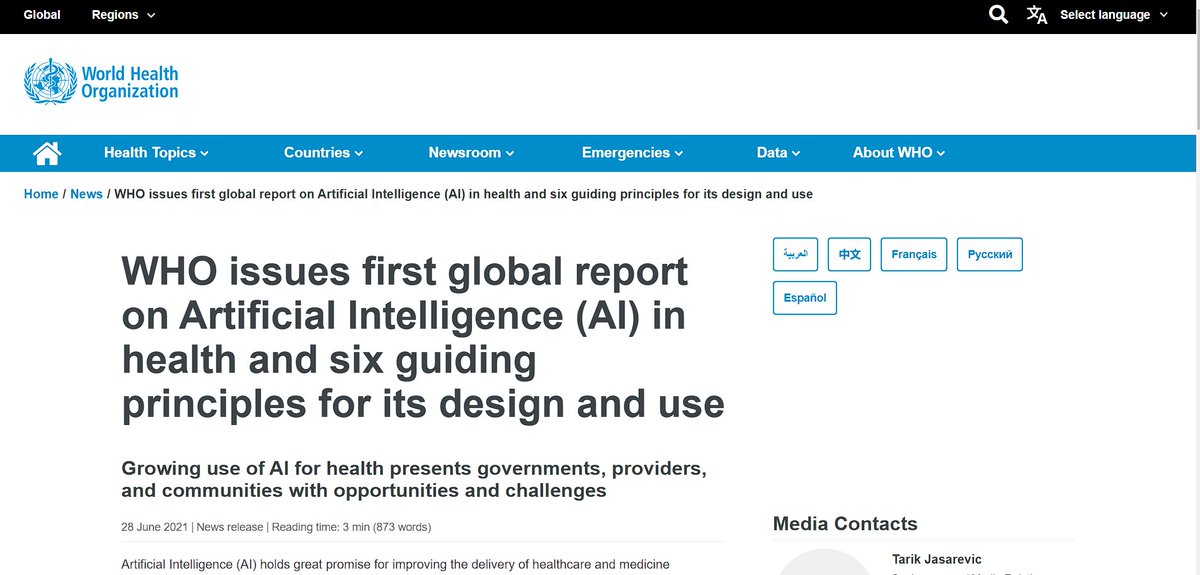Screen dimensions: 1200x575
Task: Click the breadcrumb current page title text
Action: (x=463, y=194)
